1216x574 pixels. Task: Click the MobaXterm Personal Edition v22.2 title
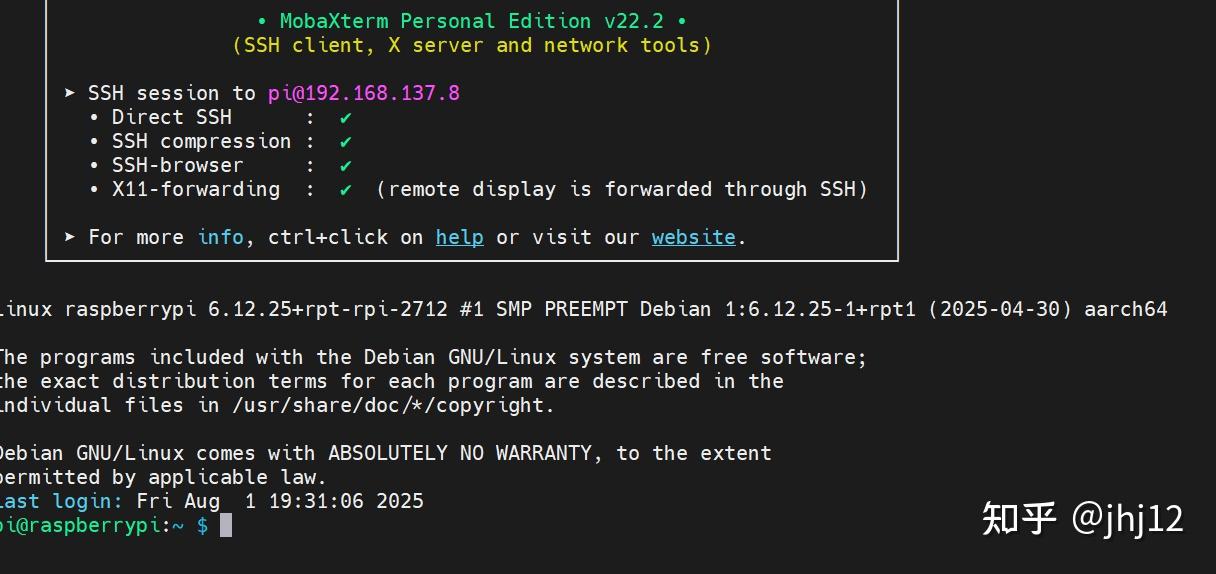click(x=471, y=21)
